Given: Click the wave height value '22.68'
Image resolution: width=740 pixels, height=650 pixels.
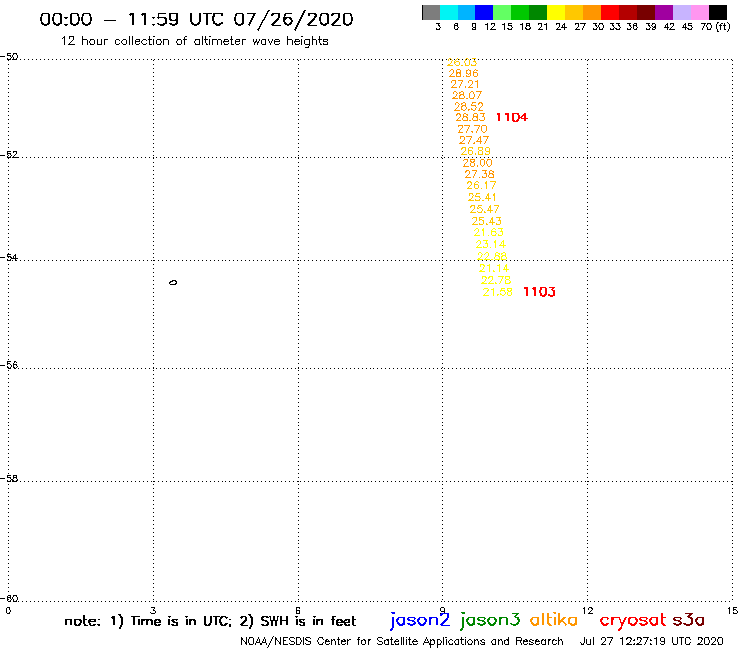Looking at the screenshot, I should 492,256.
